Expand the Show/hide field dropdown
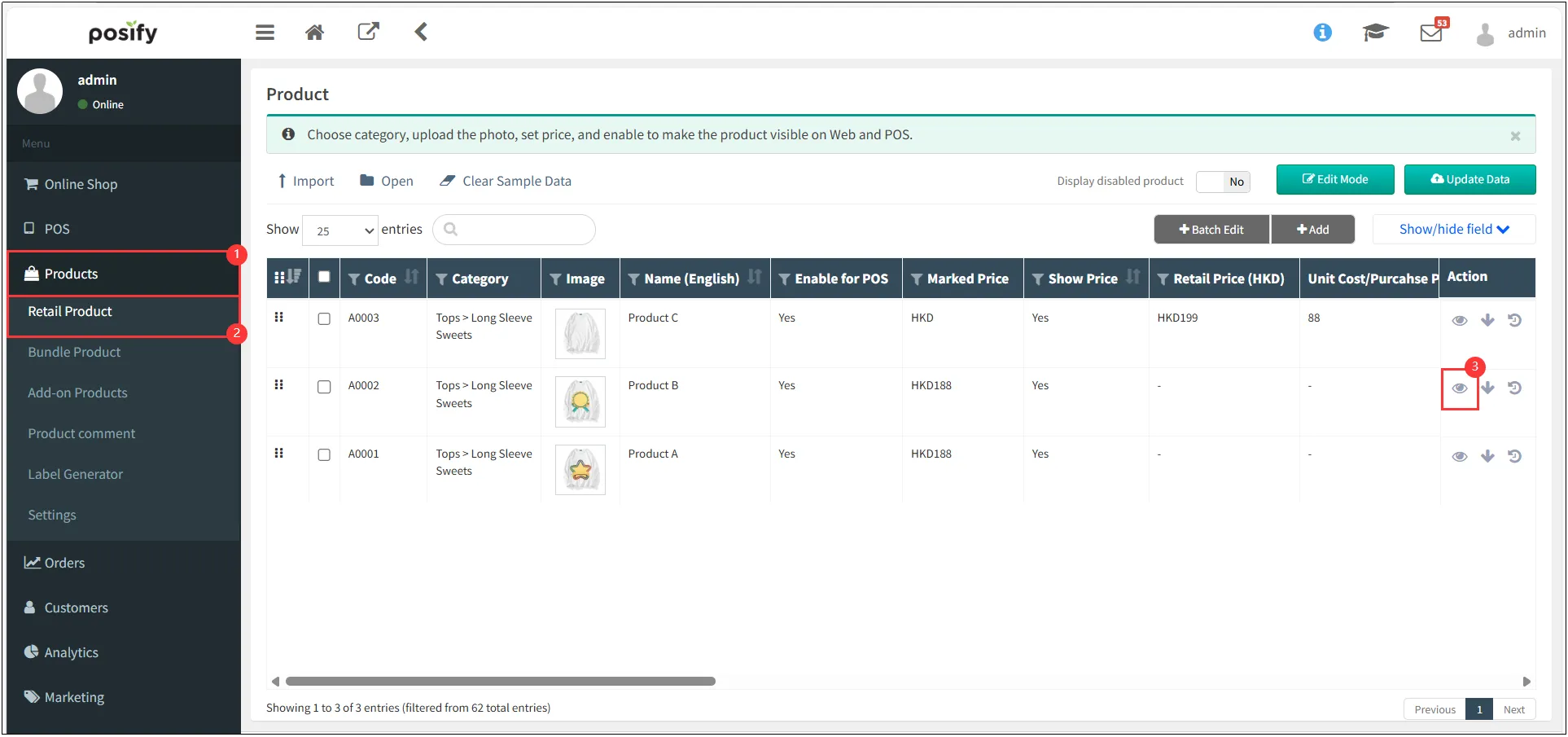 (1453, 230)
